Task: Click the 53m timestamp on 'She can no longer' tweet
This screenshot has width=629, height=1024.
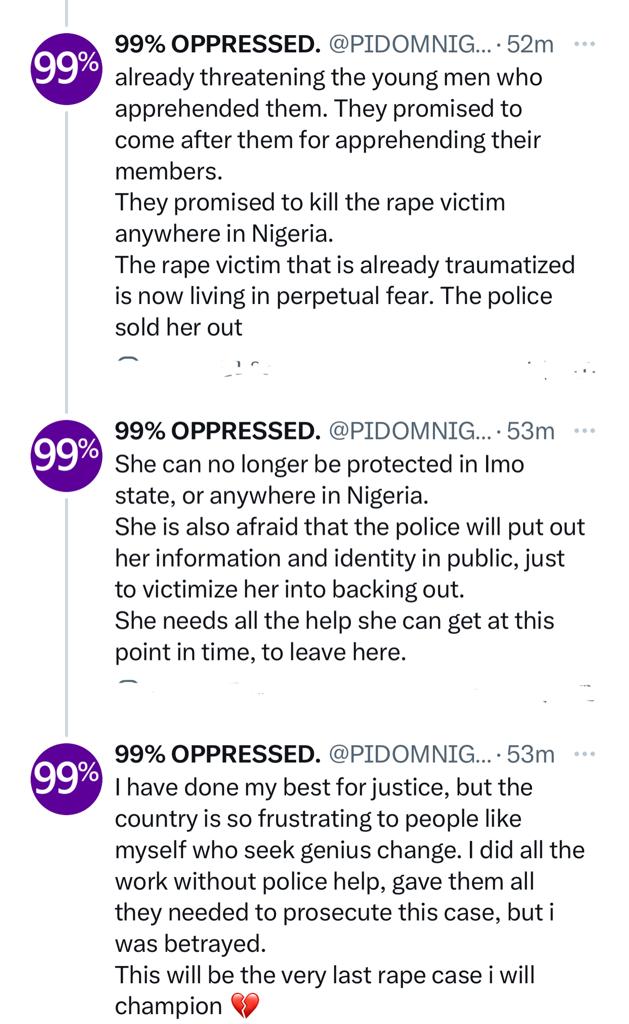Action: coord(532,432)
